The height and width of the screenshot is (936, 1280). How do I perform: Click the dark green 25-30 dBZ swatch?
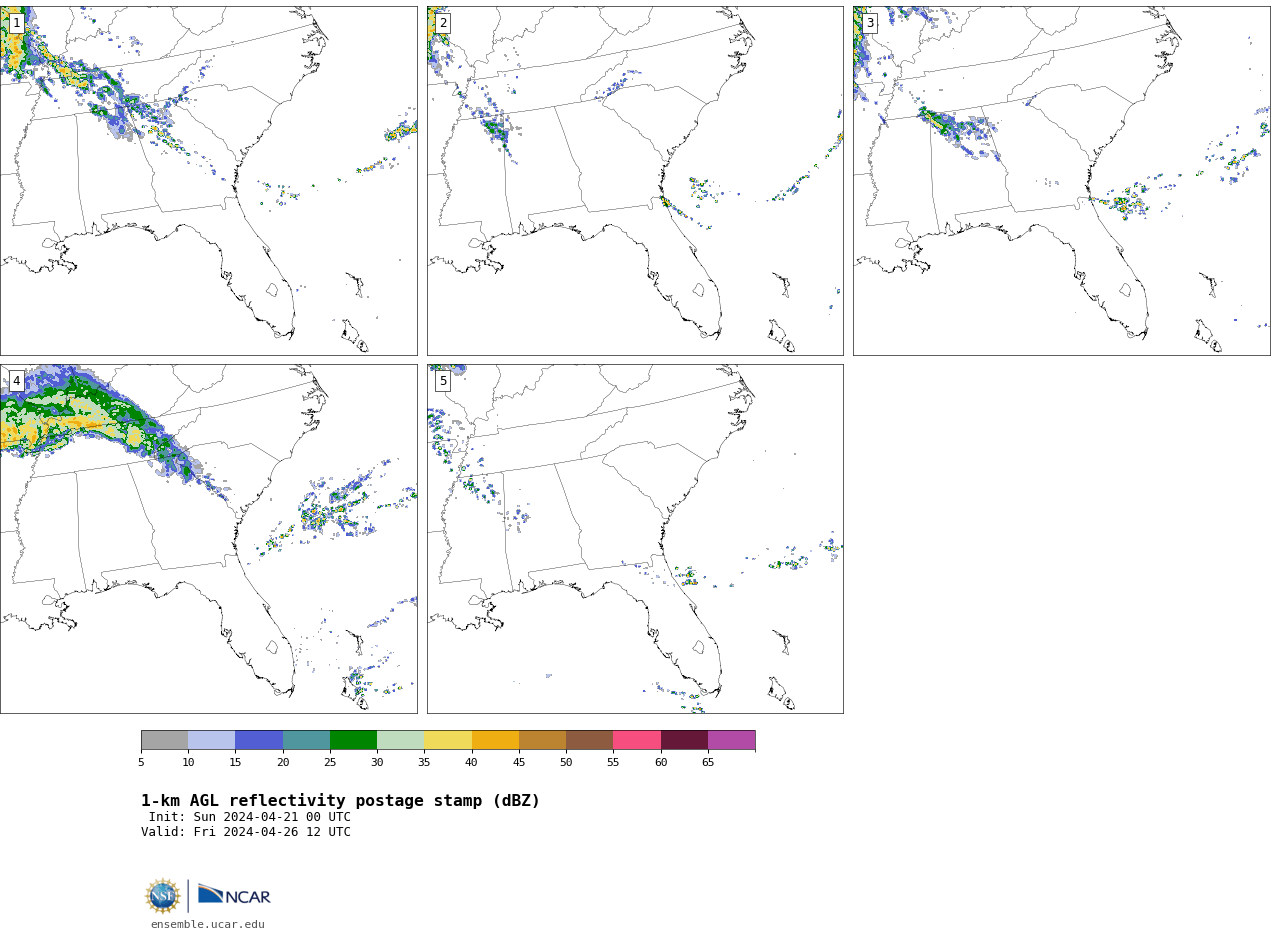pyautogui.click(x=353, y=740)
